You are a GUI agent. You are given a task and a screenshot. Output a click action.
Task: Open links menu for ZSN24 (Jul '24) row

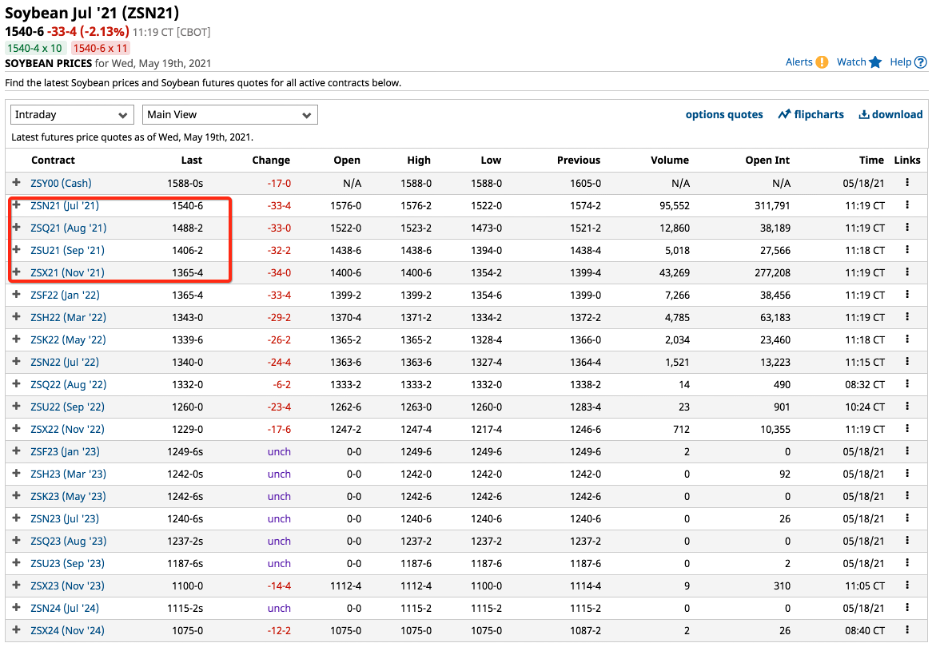(x=907, y=608)
